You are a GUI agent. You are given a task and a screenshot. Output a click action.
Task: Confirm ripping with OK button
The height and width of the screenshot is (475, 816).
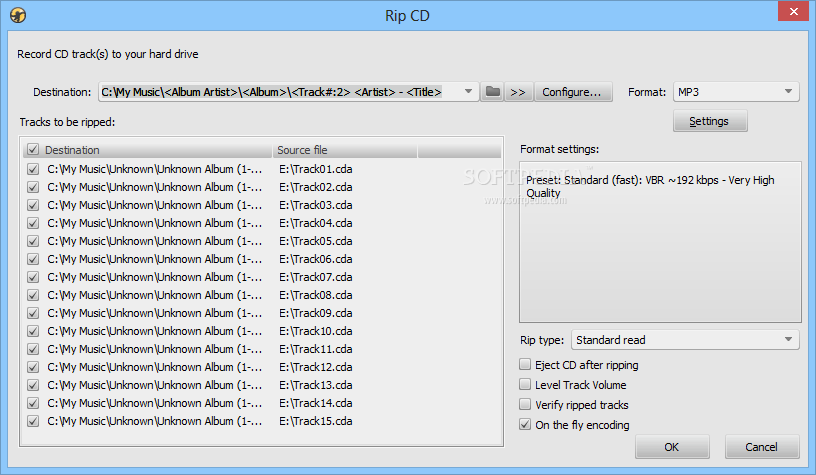tap(672, 447)
